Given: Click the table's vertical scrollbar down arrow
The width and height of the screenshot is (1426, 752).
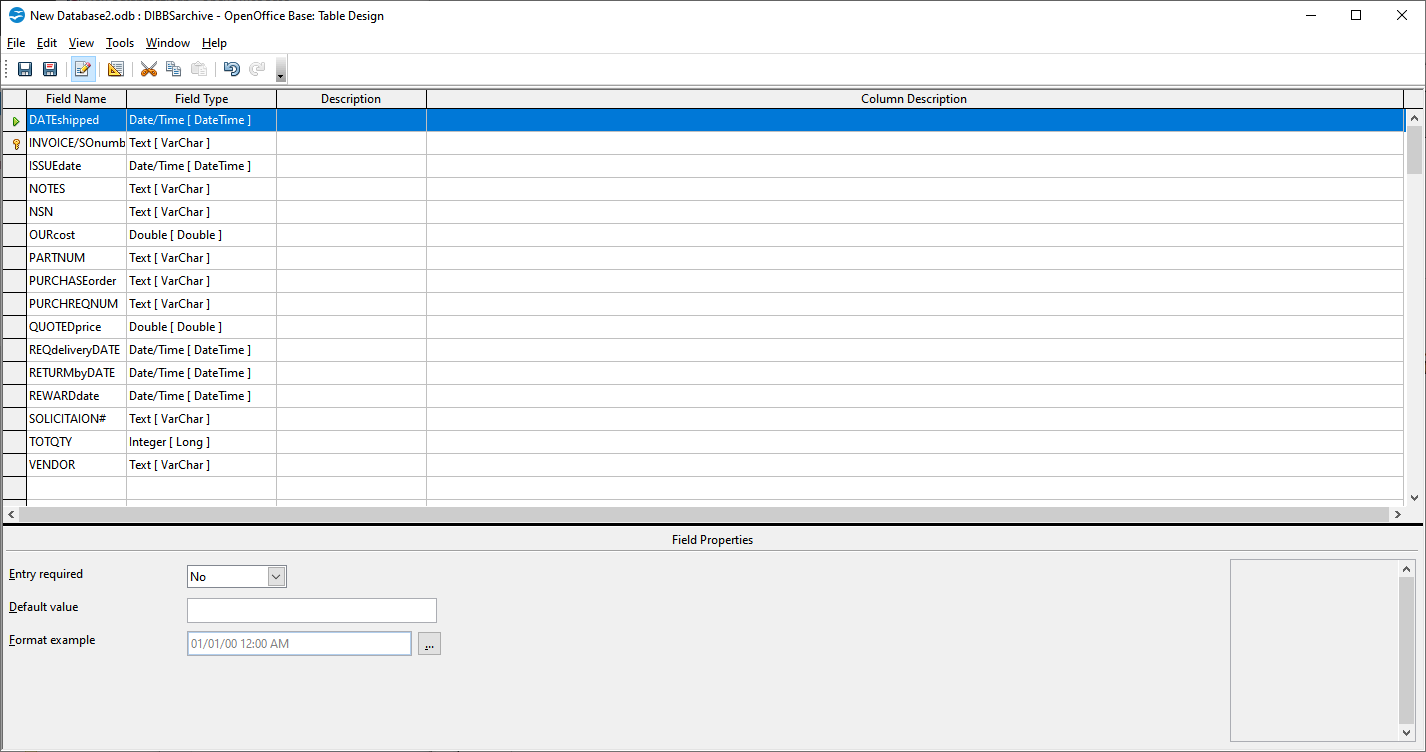Looking at the screenshot, I should (x=1414, y=497).
